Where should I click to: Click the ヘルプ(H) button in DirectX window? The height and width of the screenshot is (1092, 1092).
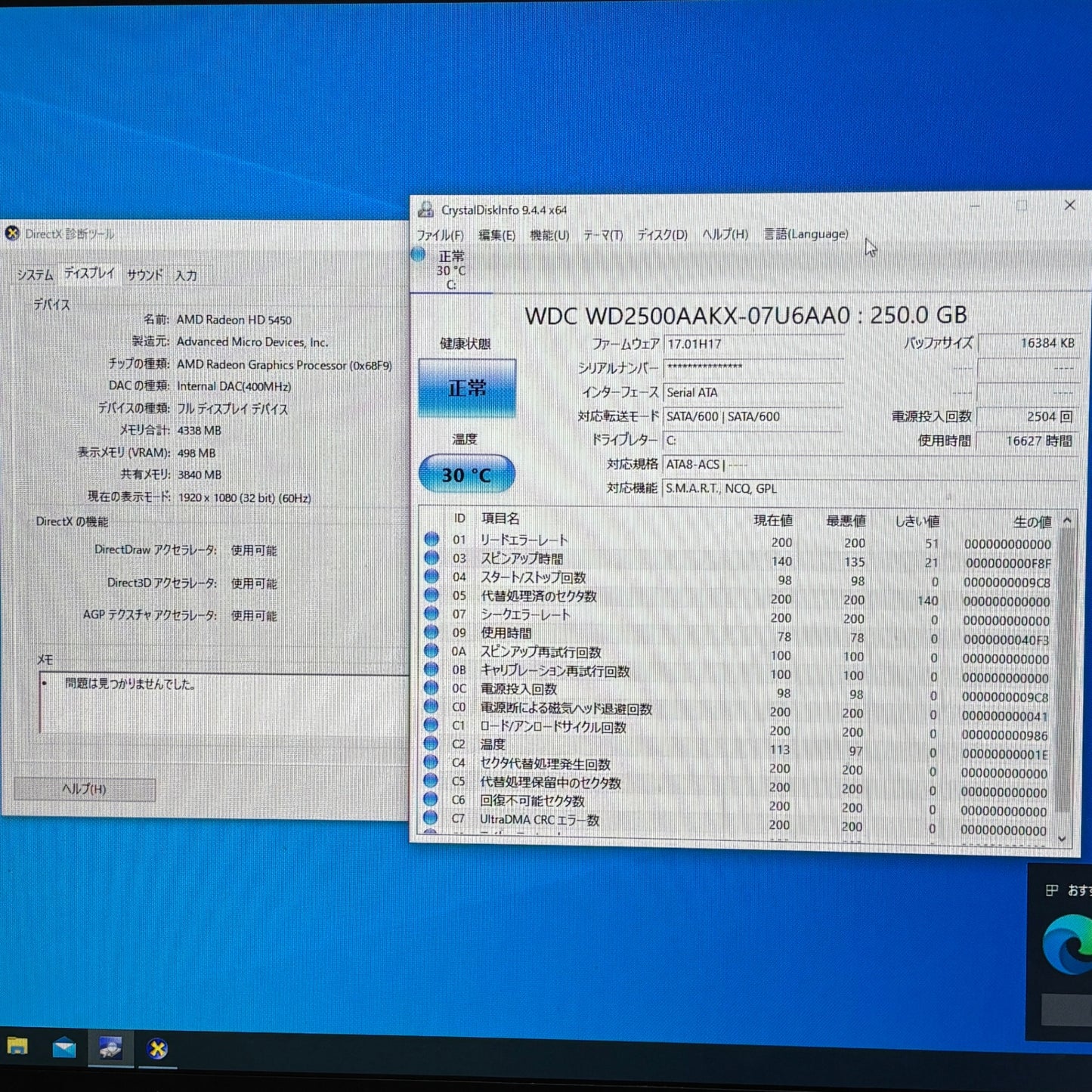[85, 789]
